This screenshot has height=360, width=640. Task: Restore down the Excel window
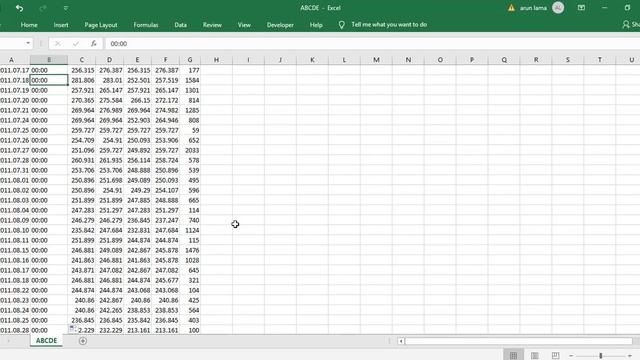(x=627, y=8)
